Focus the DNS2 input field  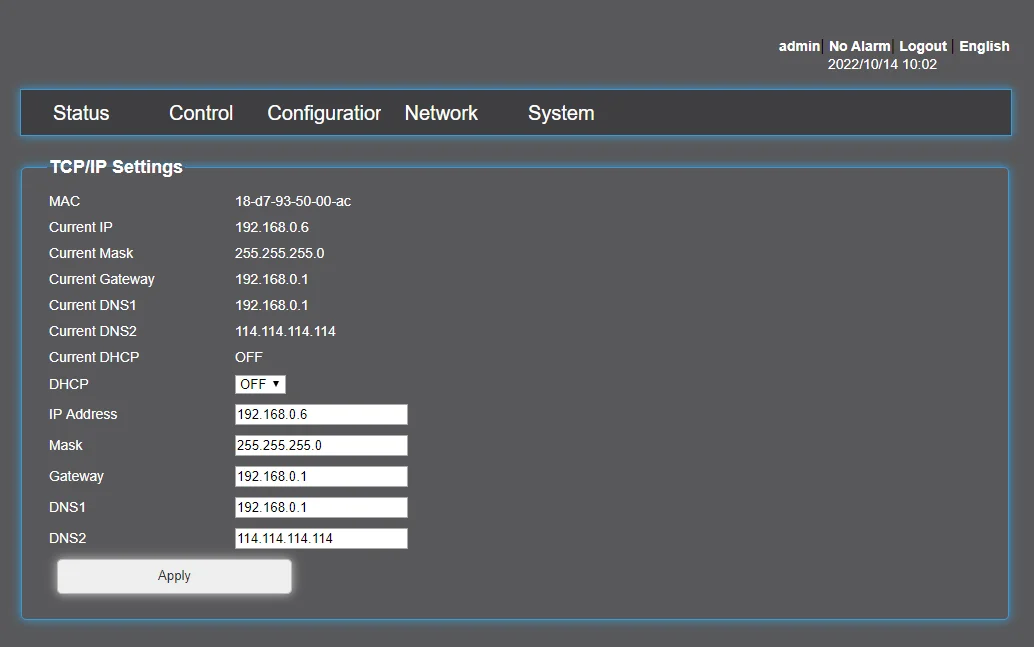[x=321, y=539]
